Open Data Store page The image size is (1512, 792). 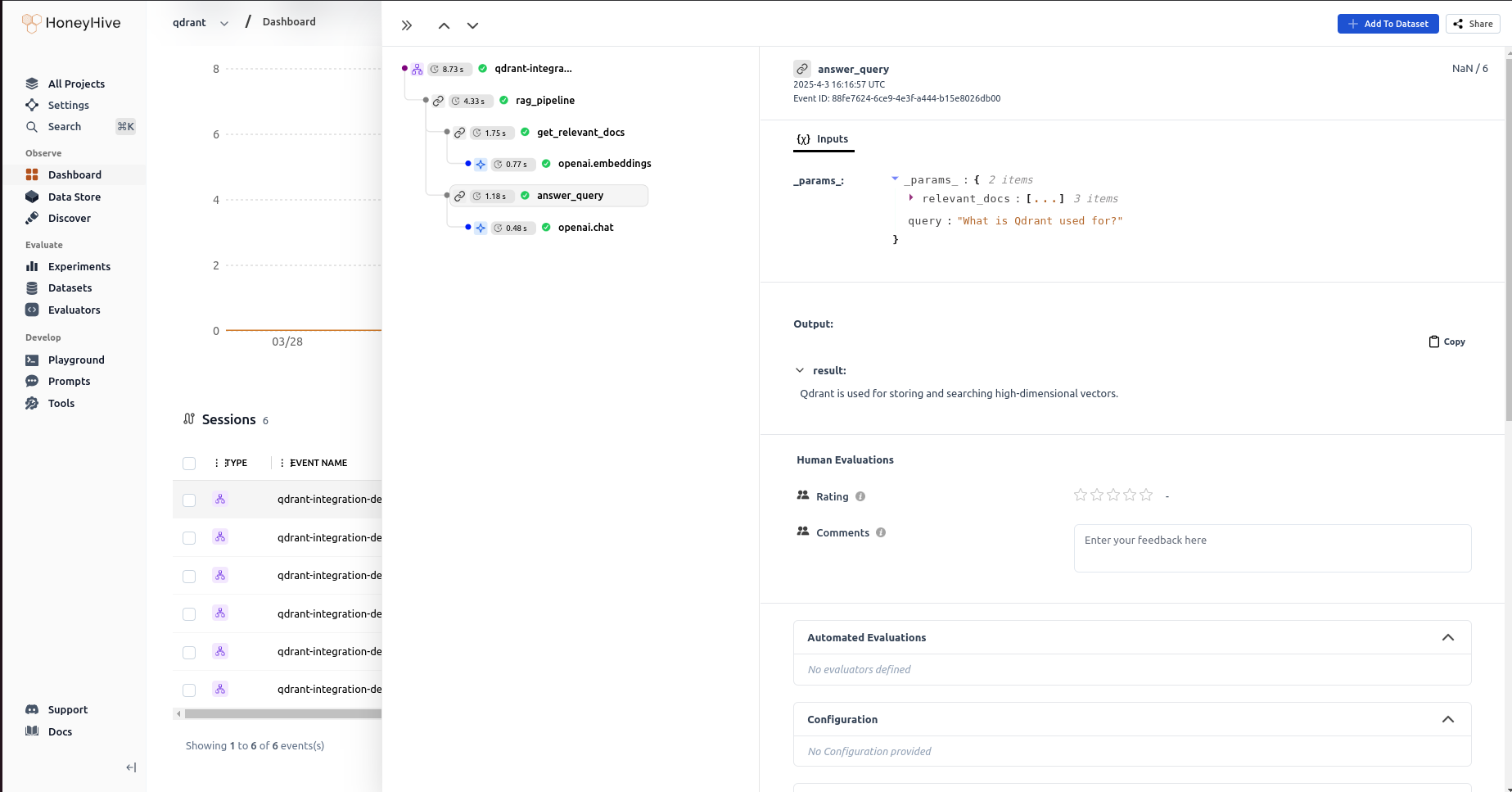pos(74,197)
